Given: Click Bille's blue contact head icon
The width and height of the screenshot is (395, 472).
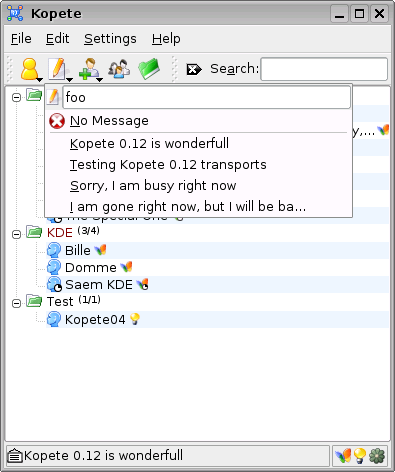Looking at the screenshot, I should [54, 250].
